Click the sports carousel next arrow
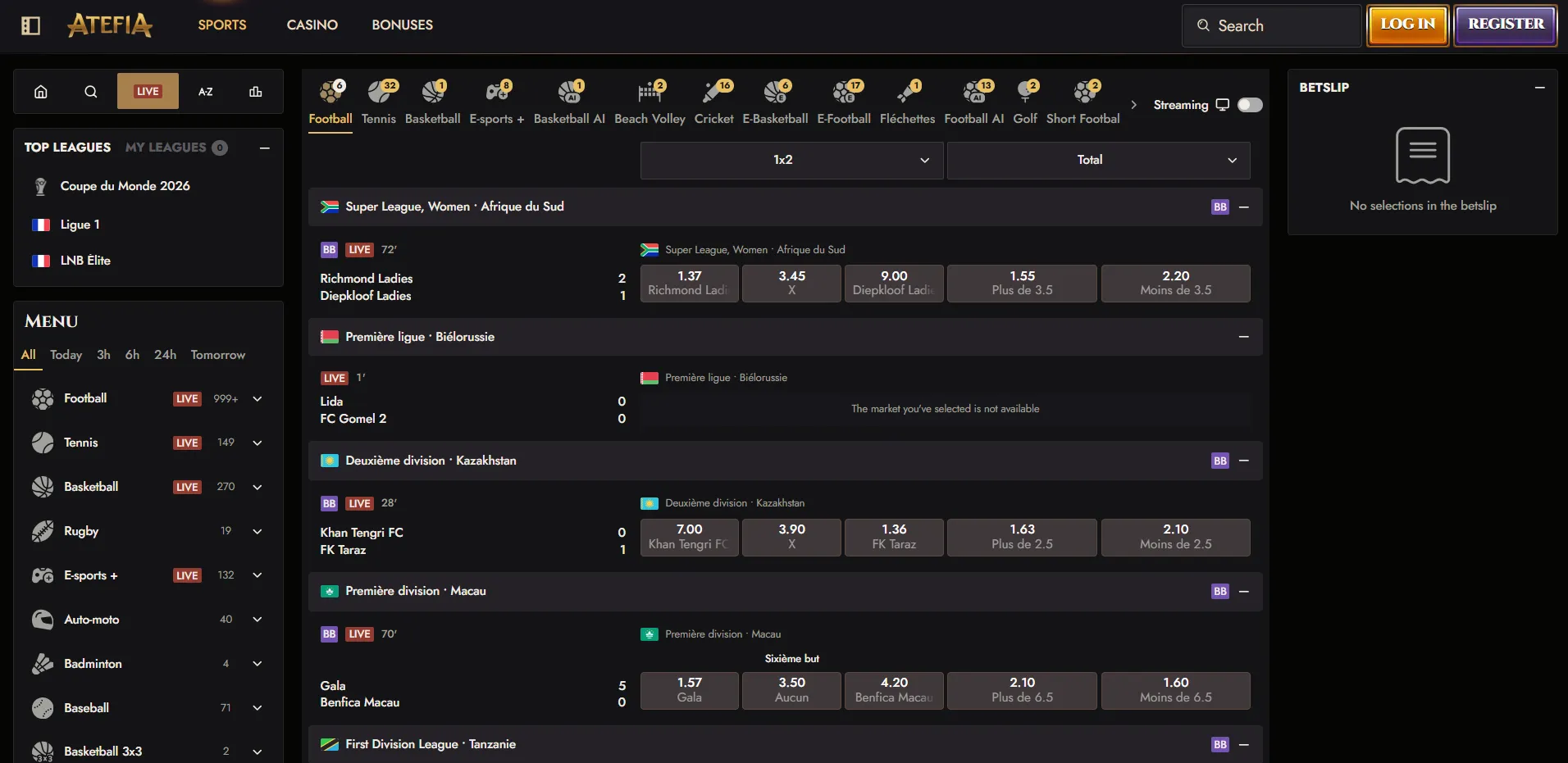 [x=1134, y=105]
